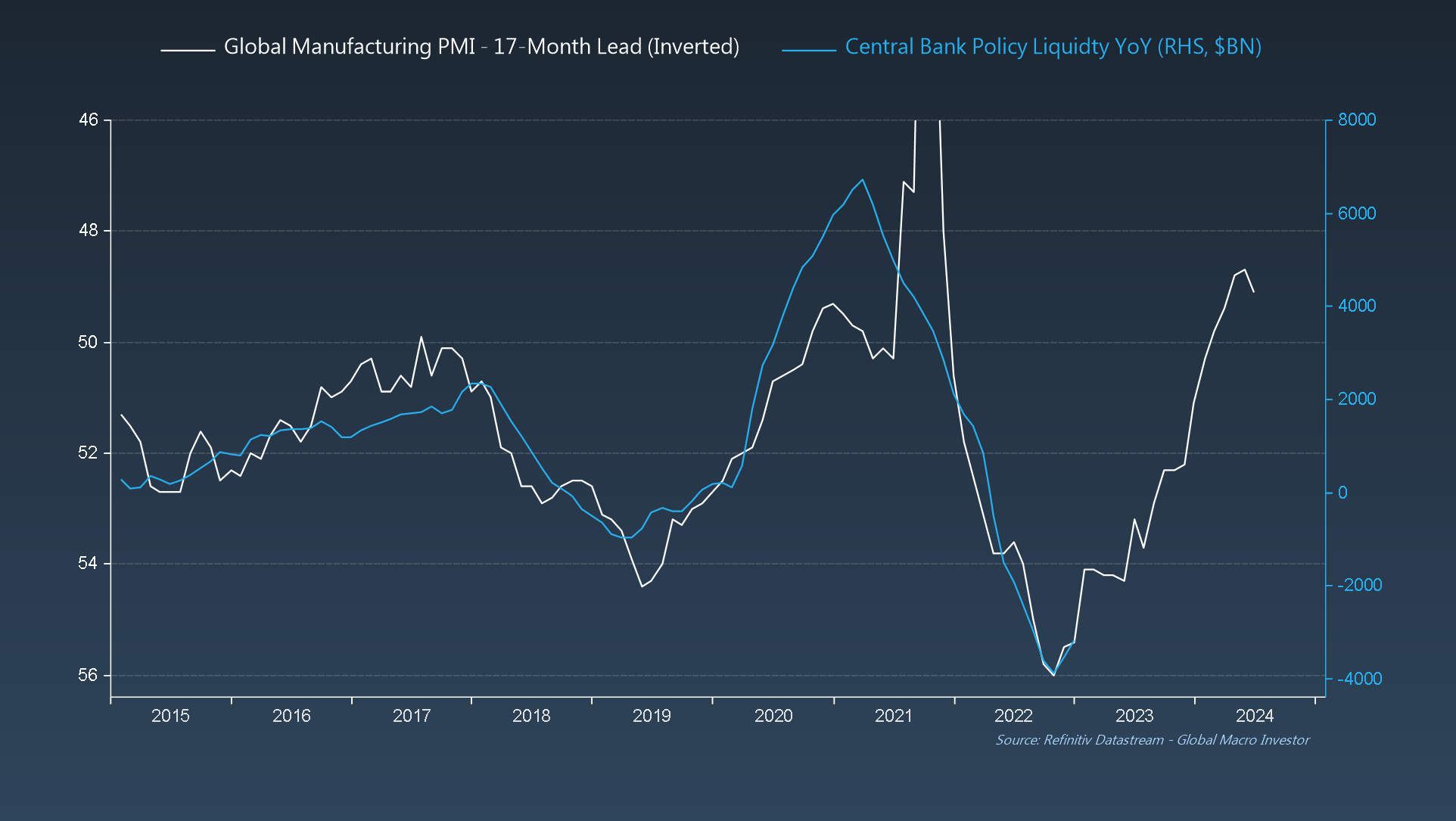Click the 2019 x-axis label

coord(652,716)
